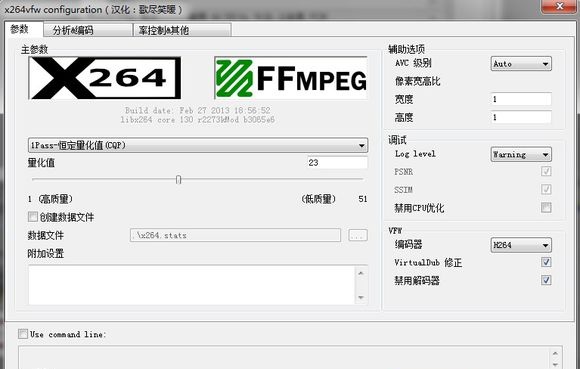Viewport: 580px width, 369px height.
Task: Click the 'libx264 core 130' version text
Action: (198, 119)
